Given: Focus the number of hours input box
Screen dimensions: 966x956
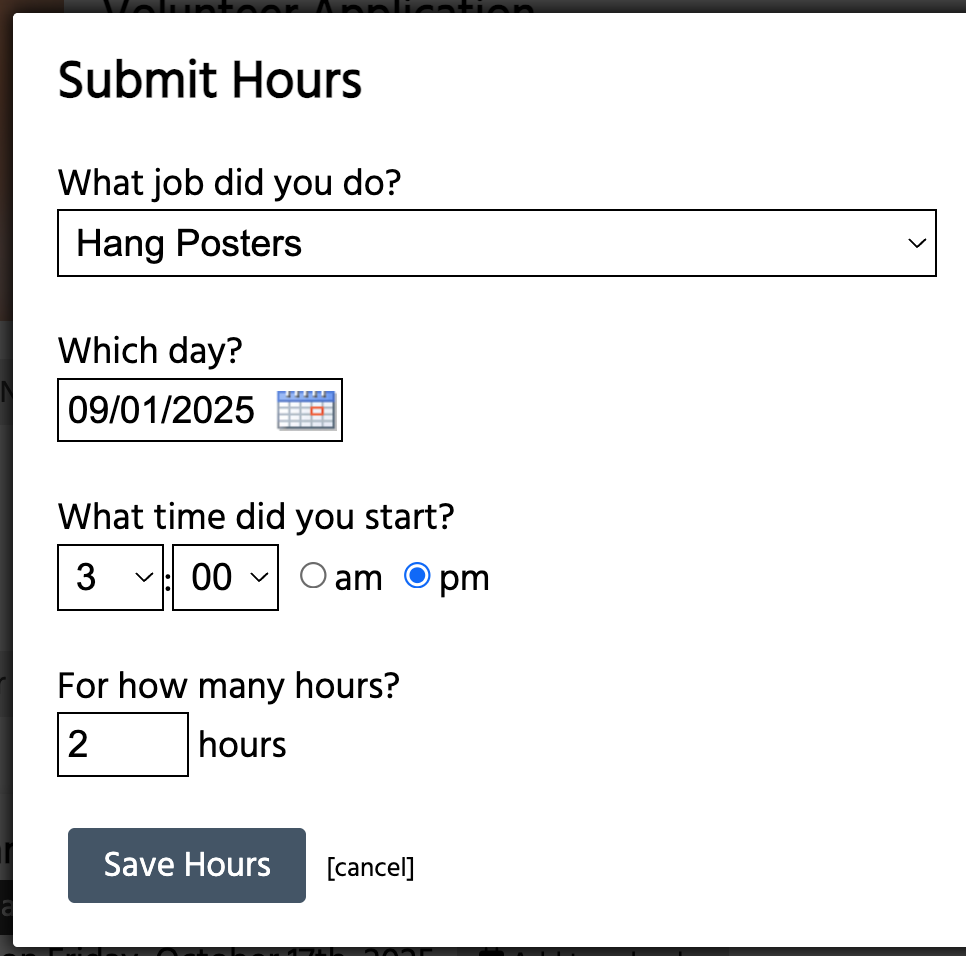Looking at the screenshot, I should 123,744.
